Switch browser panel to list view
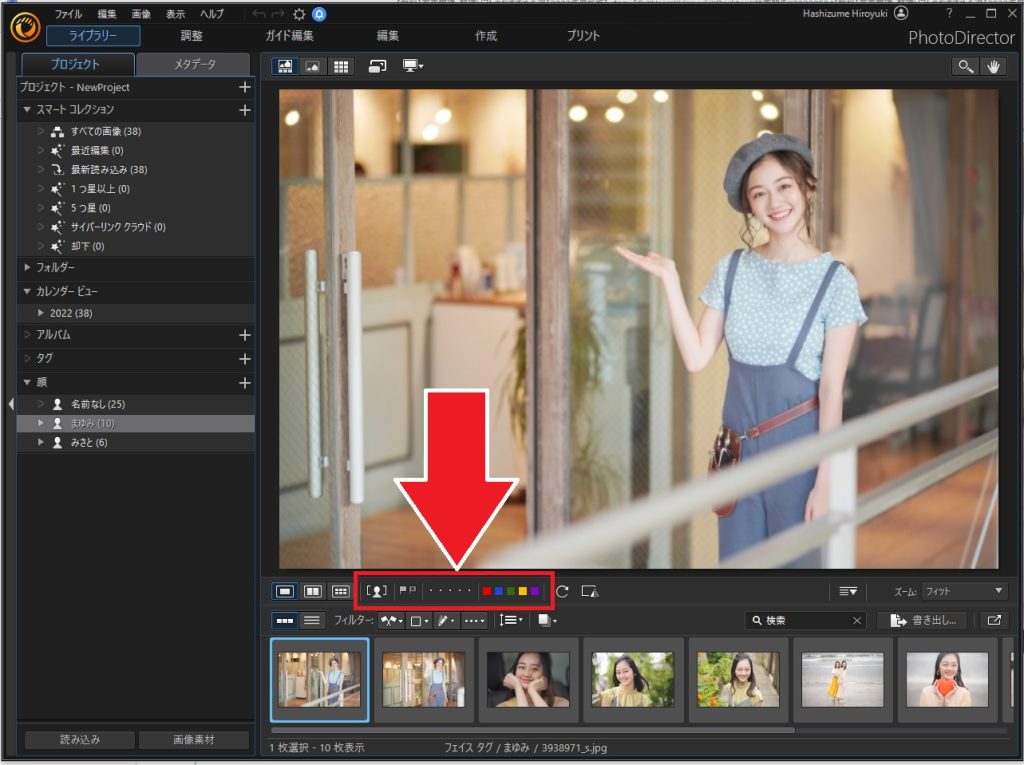 click(x=312, y=620)
